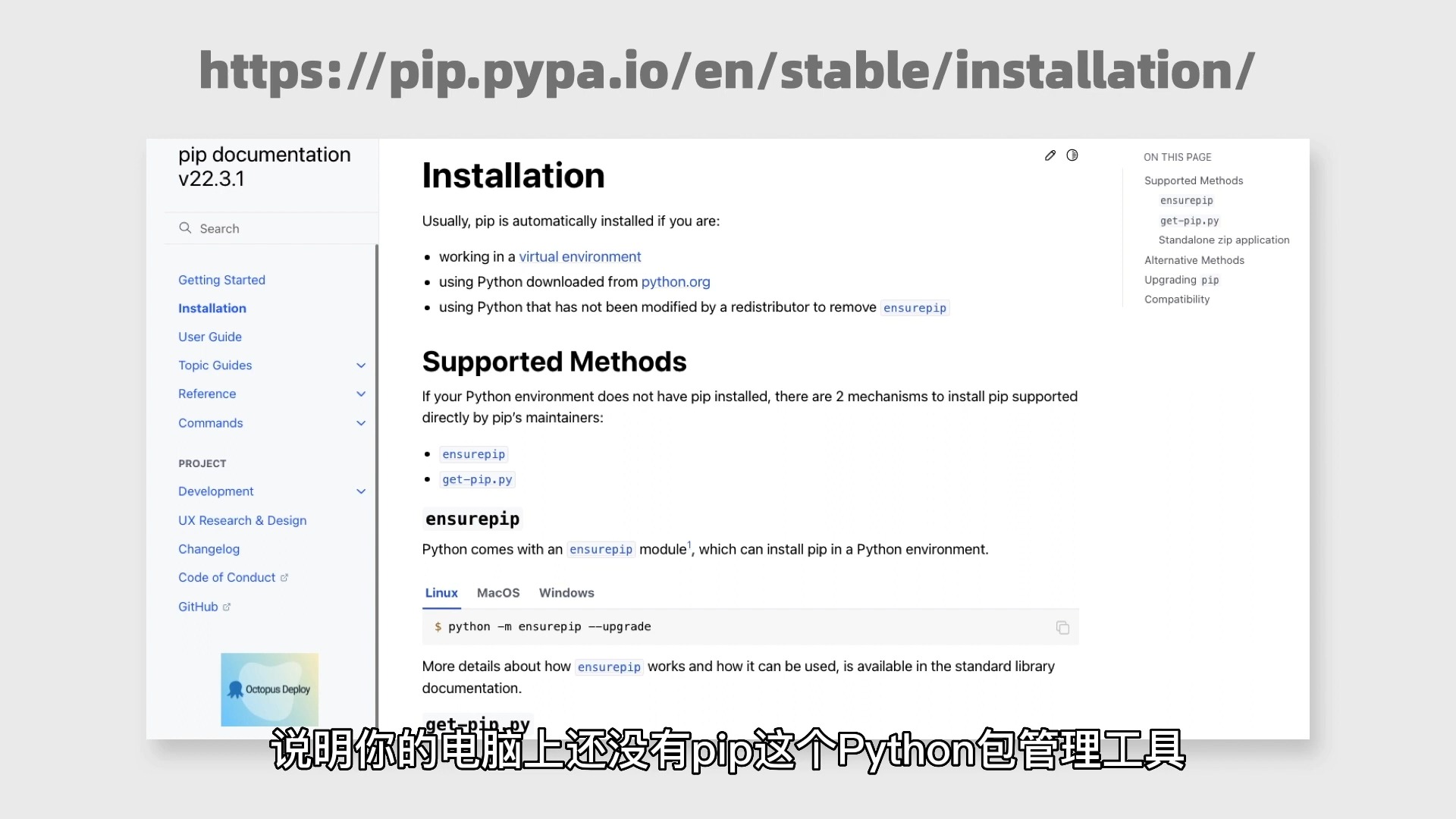Click the UX Research & Design link
The height and width of the screenshot is (819, 1456).
pos(242,520)
